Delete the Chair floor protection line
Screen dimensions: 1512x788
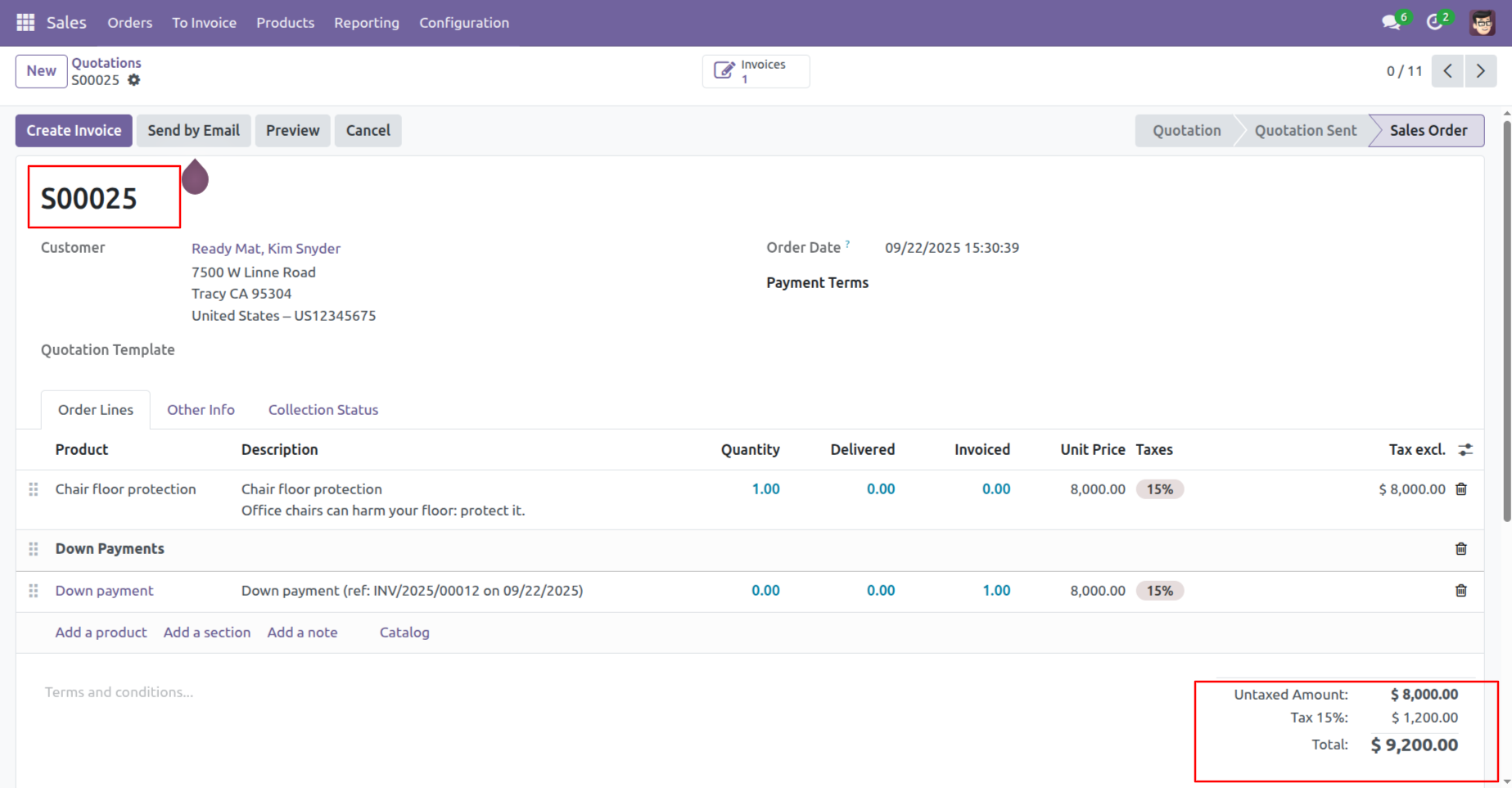(x=1461, y=489)
